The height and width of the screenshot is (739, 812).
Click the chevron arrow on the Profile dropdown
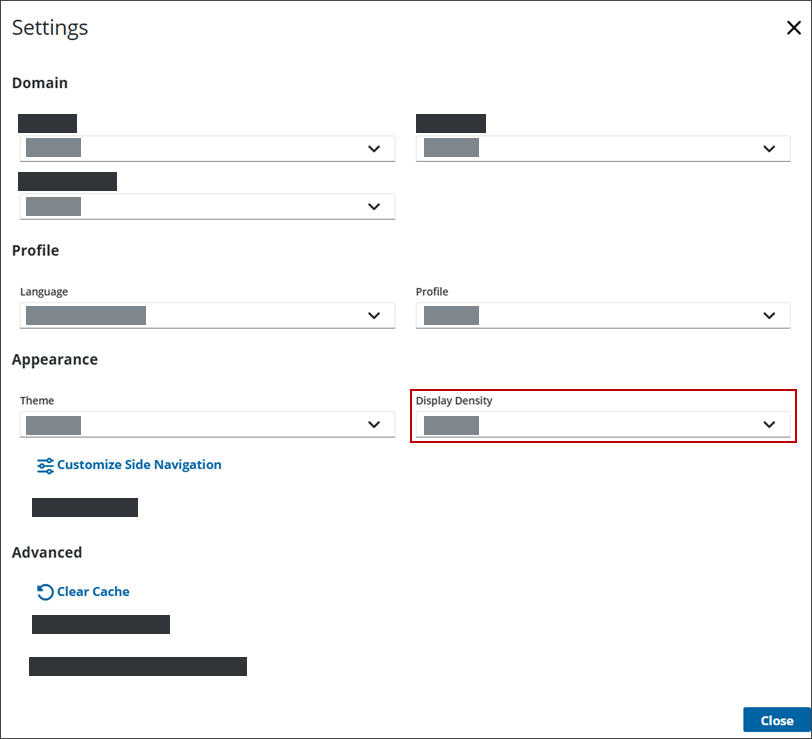(769, 316)
